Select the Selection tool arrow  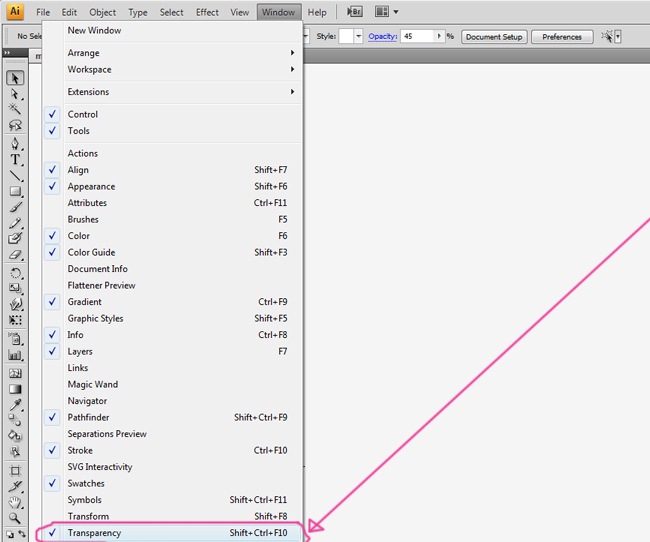16,78
